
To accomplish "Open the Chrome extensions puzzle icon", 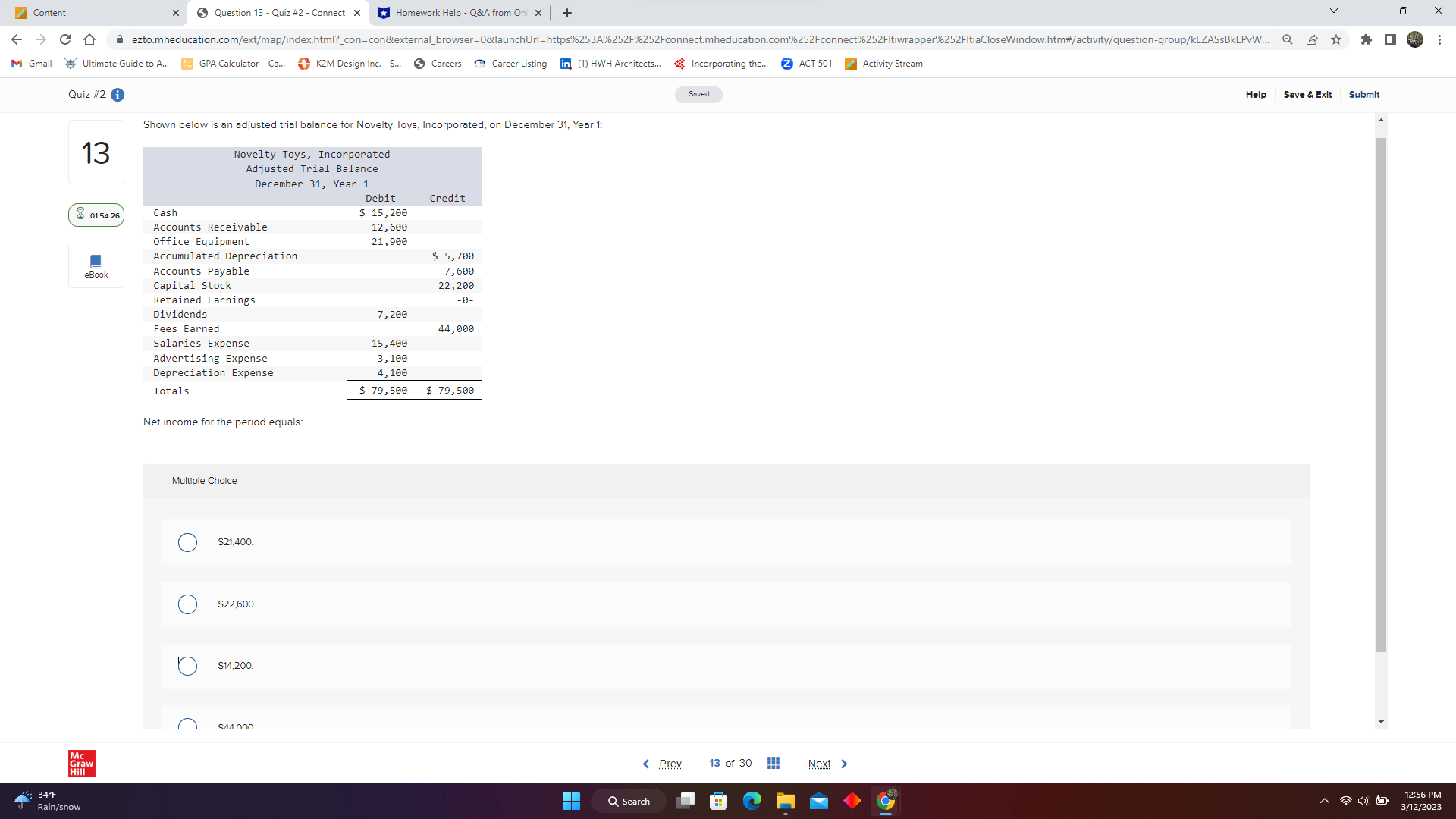I will pyautogui.click(x=1366, y=39).
